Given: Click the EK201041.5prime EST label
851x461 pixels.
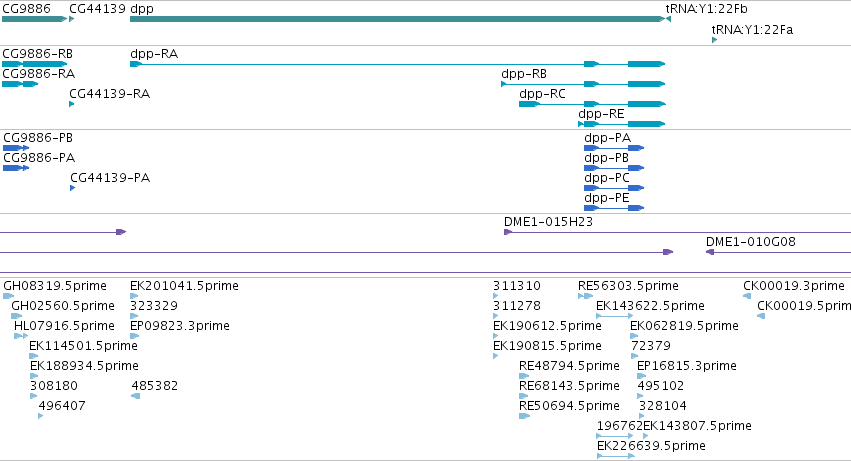Looking at the screenshot, I should [185, 286].
